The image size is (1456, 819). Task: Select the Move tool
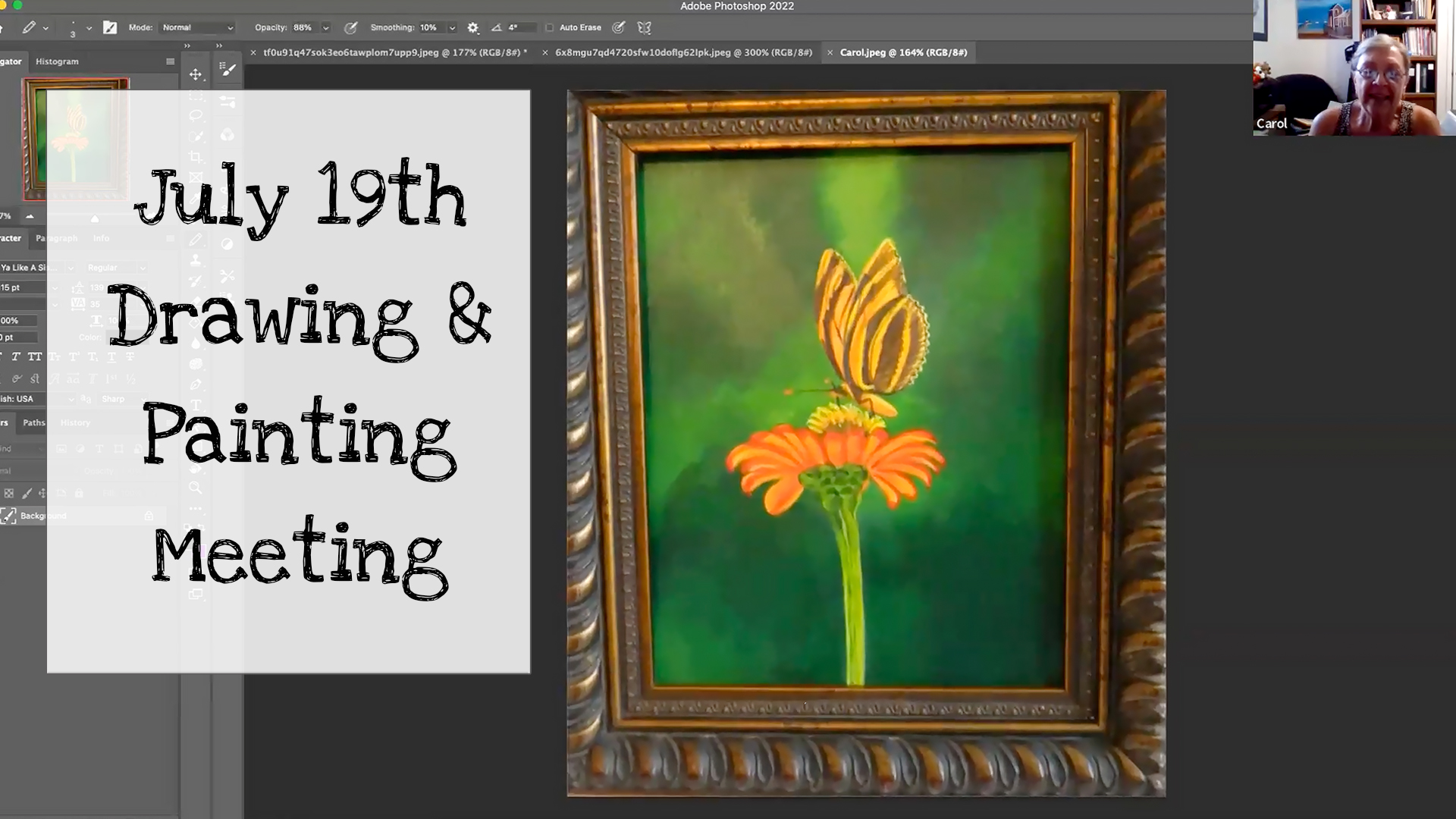point(196,74)
